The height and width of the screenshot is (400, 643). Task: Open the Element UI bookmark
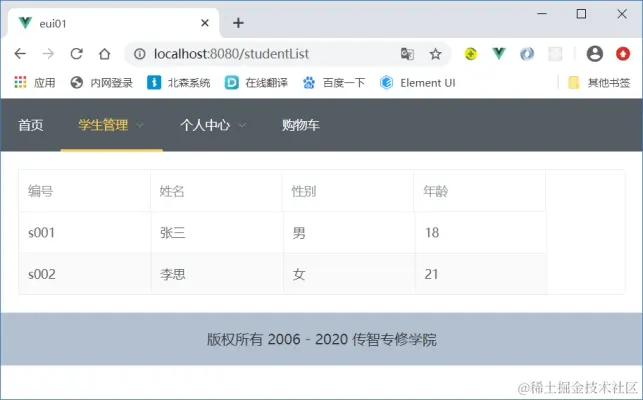click(x=417, y=83)
